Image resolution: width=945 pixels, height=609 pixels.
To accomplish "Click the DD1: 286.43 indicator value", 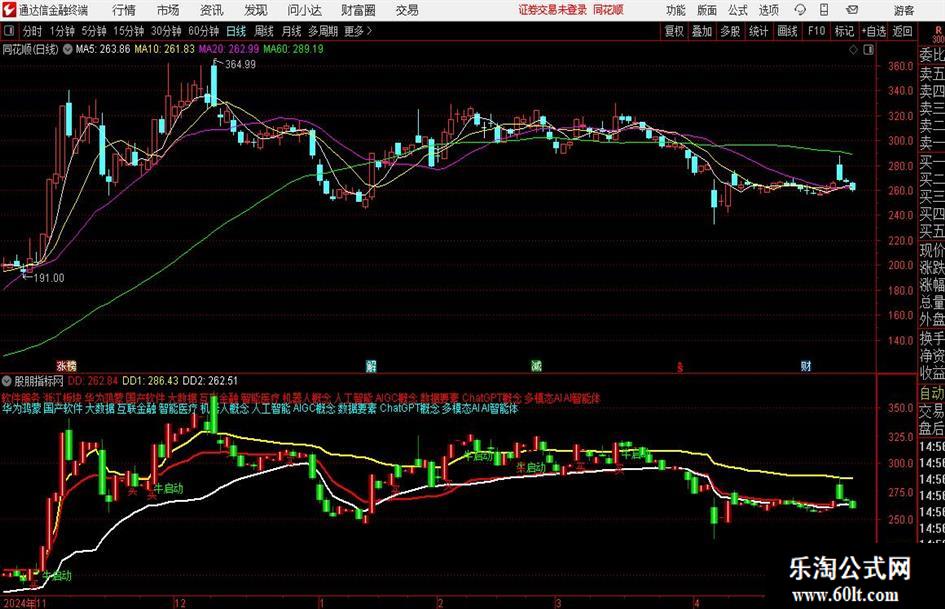I will (x=150, y=381).
